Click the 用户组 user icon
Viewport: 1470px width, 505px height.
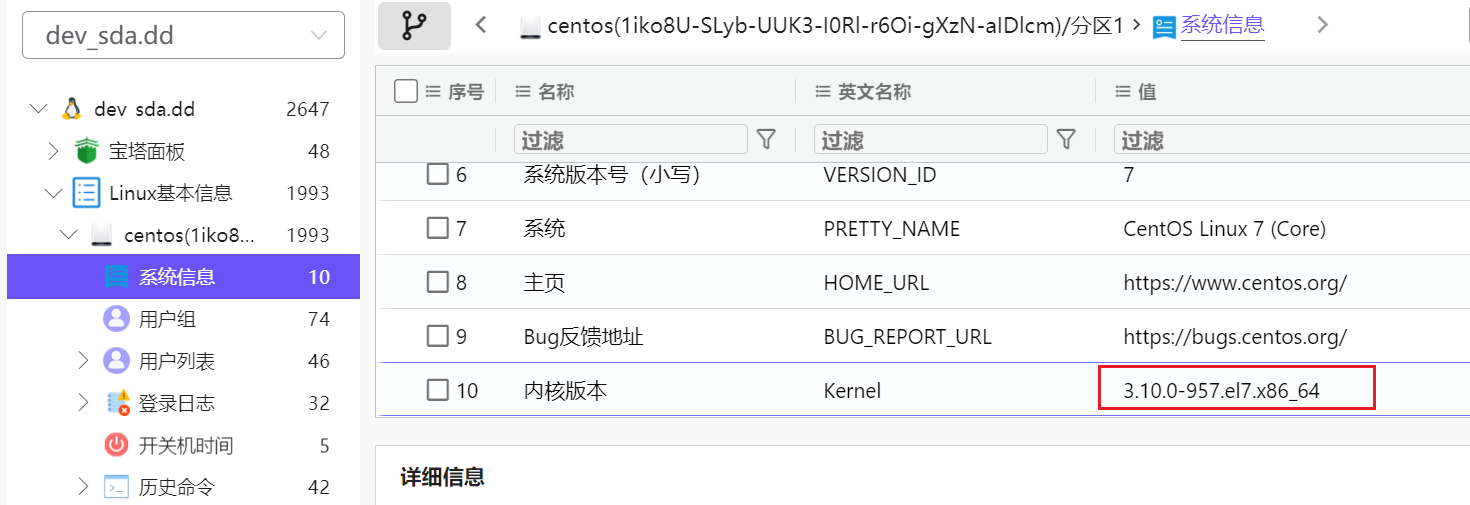point(117,319)
